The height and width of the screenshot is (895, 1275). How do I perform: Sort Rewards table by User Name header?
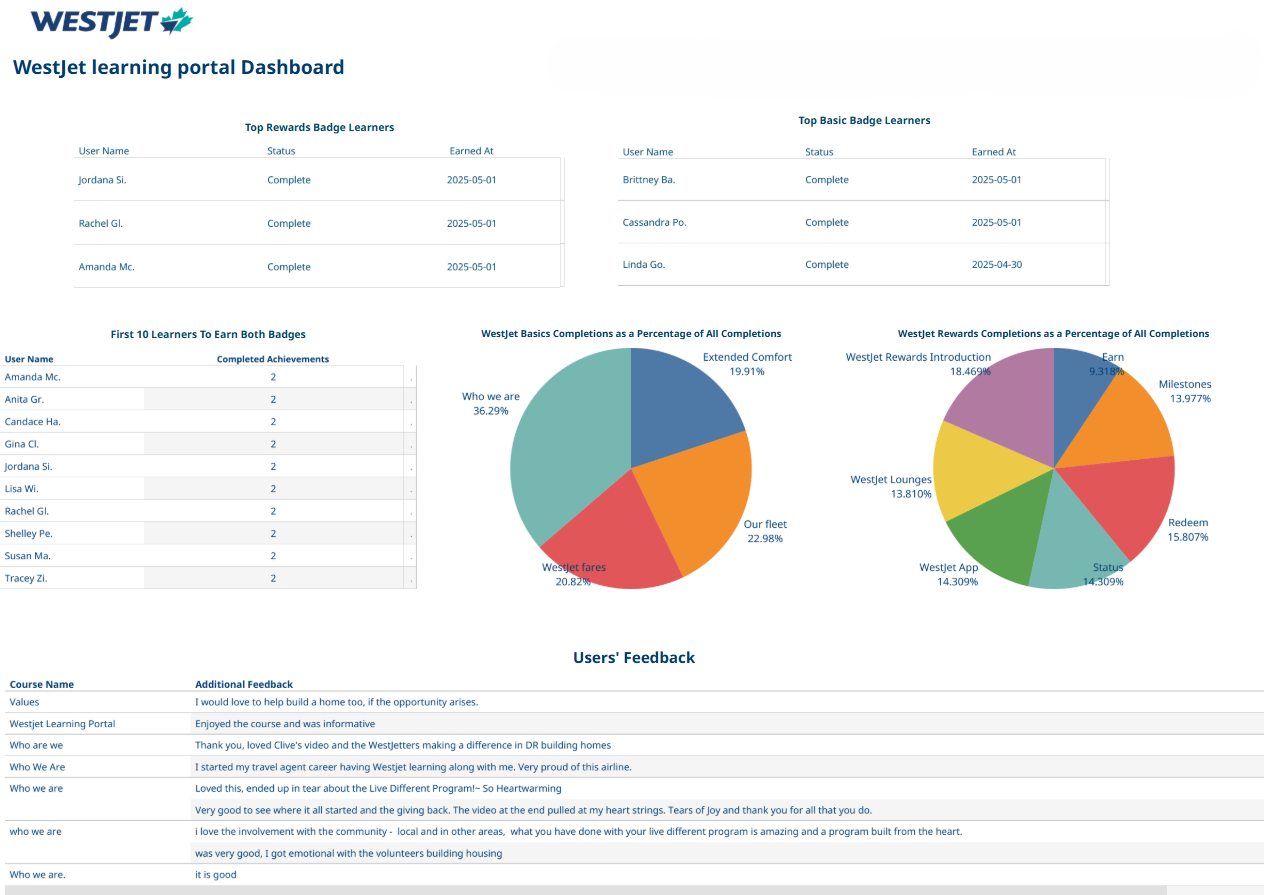(x=104, y=151)
